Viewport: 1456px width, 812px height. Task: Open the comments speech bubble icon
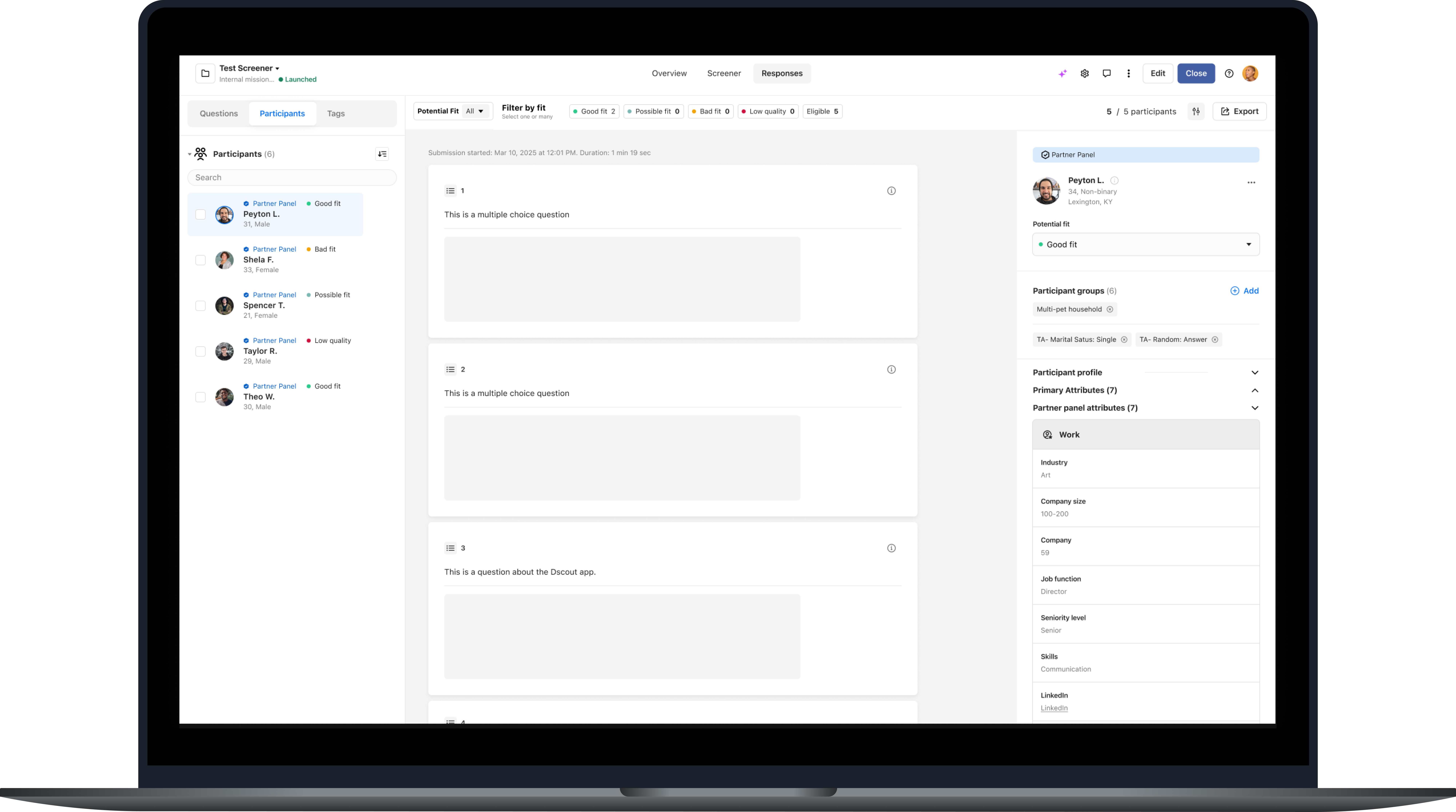tap(1107, 74)
